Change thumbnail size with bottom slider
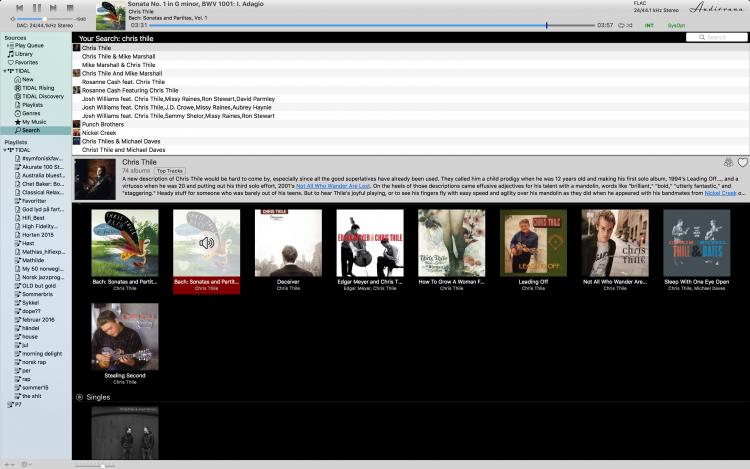 (x=95, y=465)
